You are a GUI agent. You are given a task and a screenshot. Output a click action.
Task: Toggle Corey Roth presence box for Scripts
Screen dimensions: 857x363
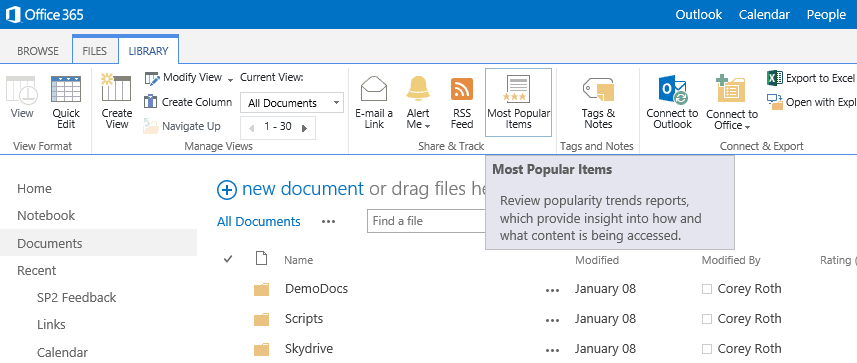[707, 319]
